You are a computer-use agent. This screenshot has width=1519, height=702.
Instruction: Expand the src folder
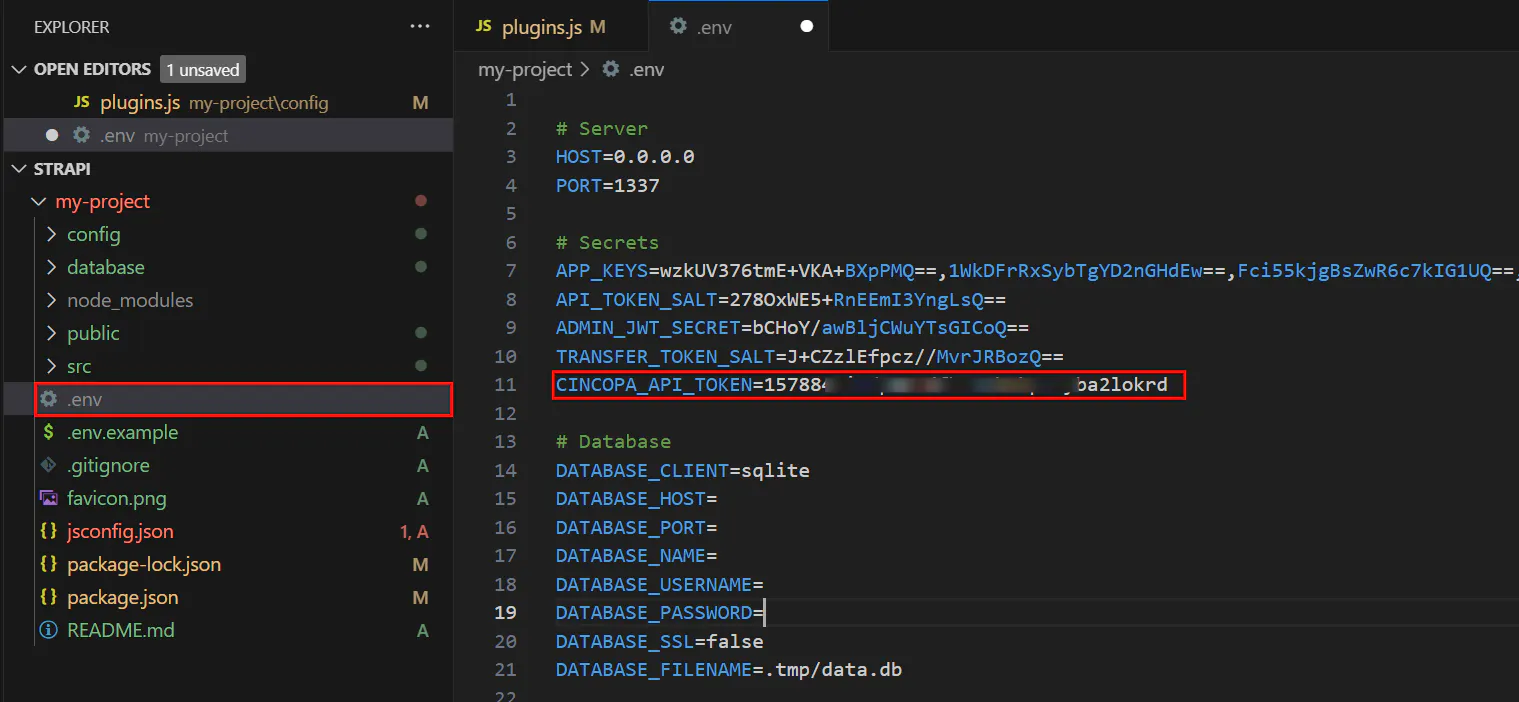52,366
